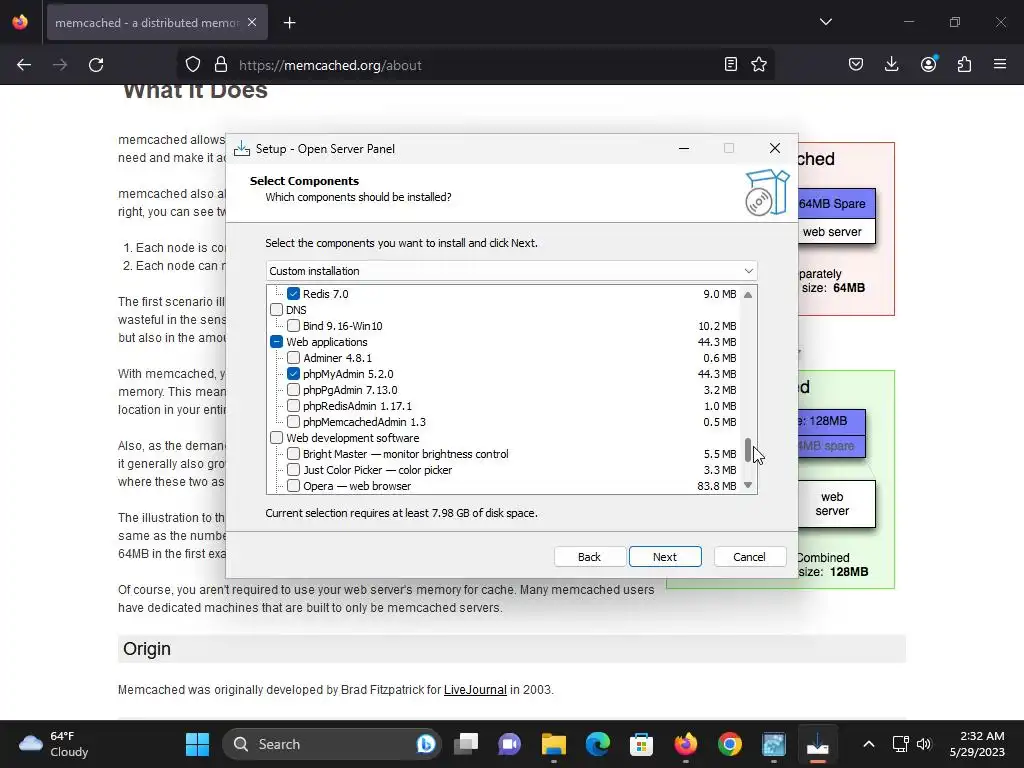Cancel the Open Server Panel setup
Screen dimensions: 1024x768
click(749, 557)
